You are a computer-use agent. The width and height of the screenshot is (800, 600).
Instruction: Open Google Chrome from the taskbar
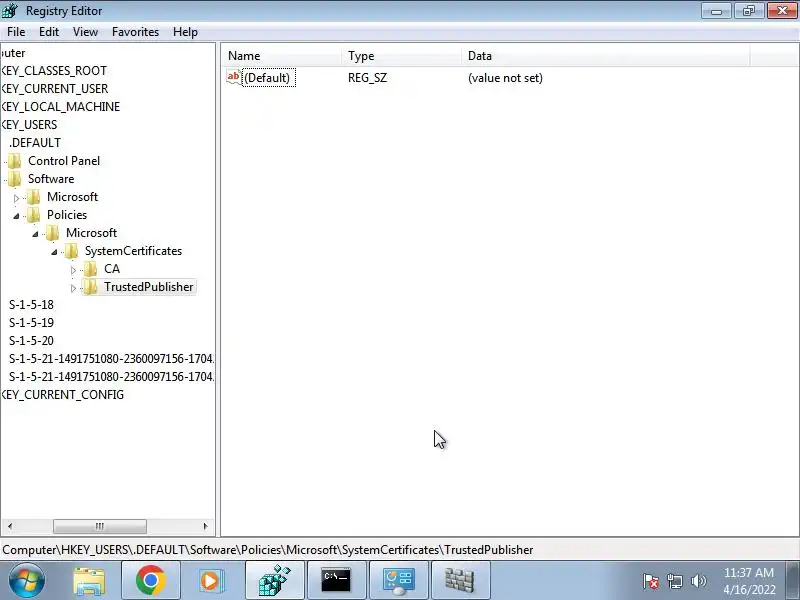tap(151, 581)
